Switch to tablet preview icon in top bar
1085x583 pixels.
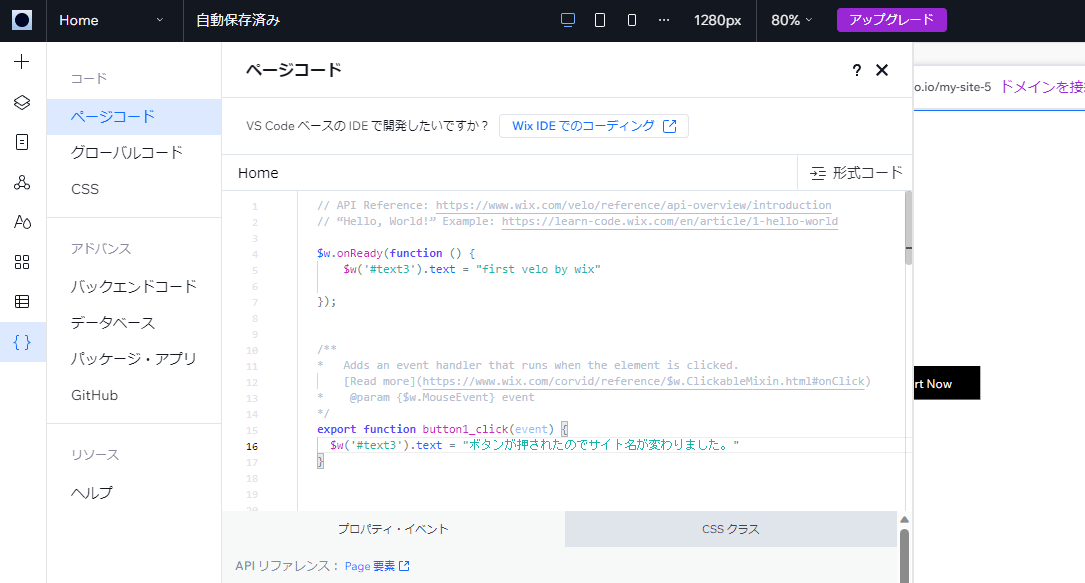pyautogui.click(x=599, y=19)
